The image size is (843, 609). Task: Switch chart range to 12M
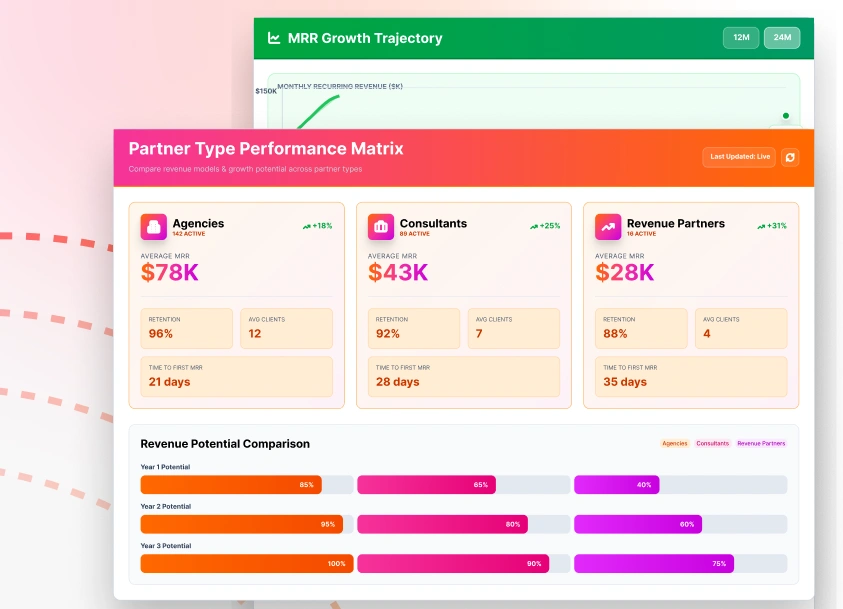click(741, 38)
